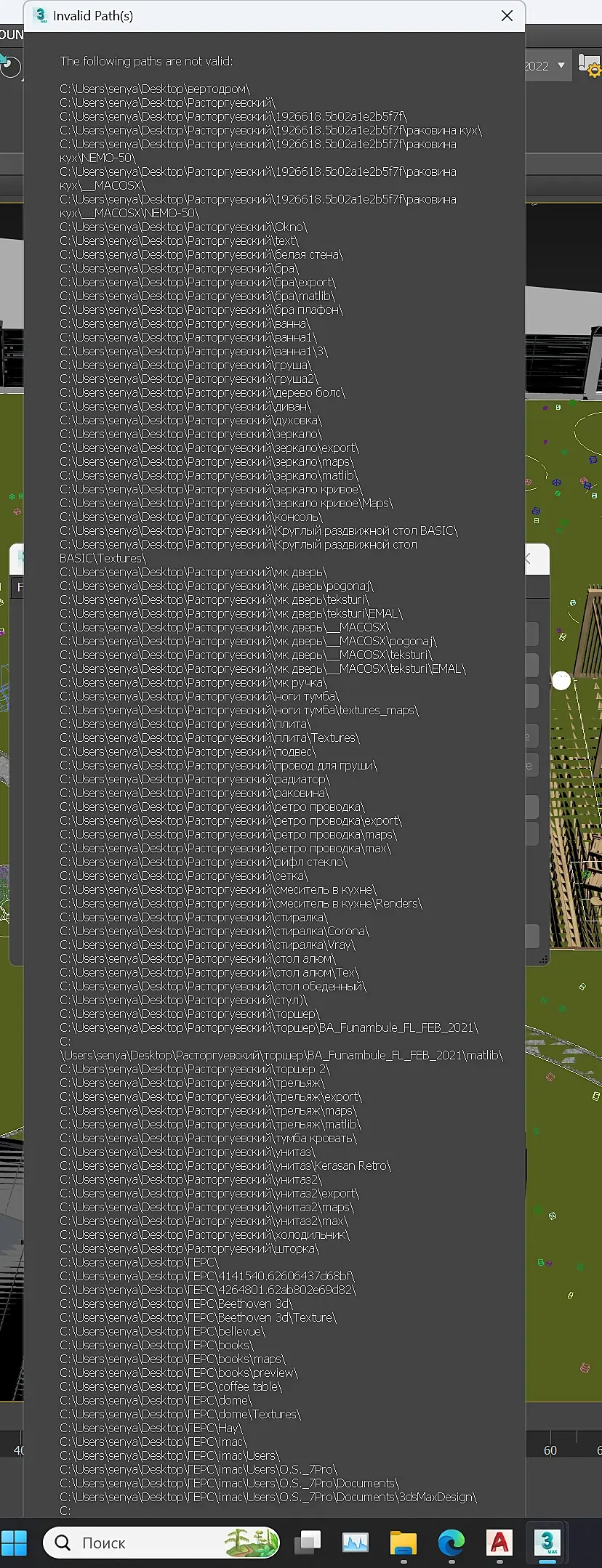The height and width of the screenshot is (1568, 602).
Task: Select the path ending in 'стул)\'
Action: pos(184,1000)
